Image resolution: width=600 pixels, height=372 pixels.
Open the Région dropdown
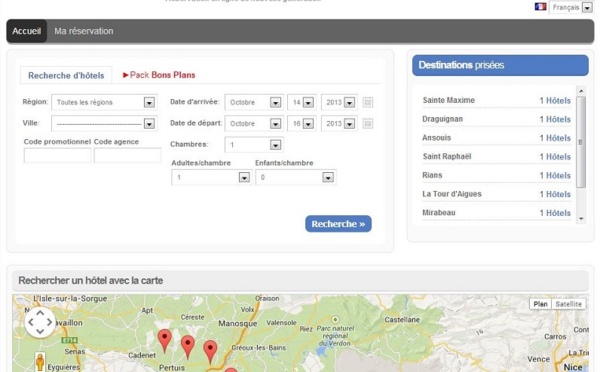(104, 102)
